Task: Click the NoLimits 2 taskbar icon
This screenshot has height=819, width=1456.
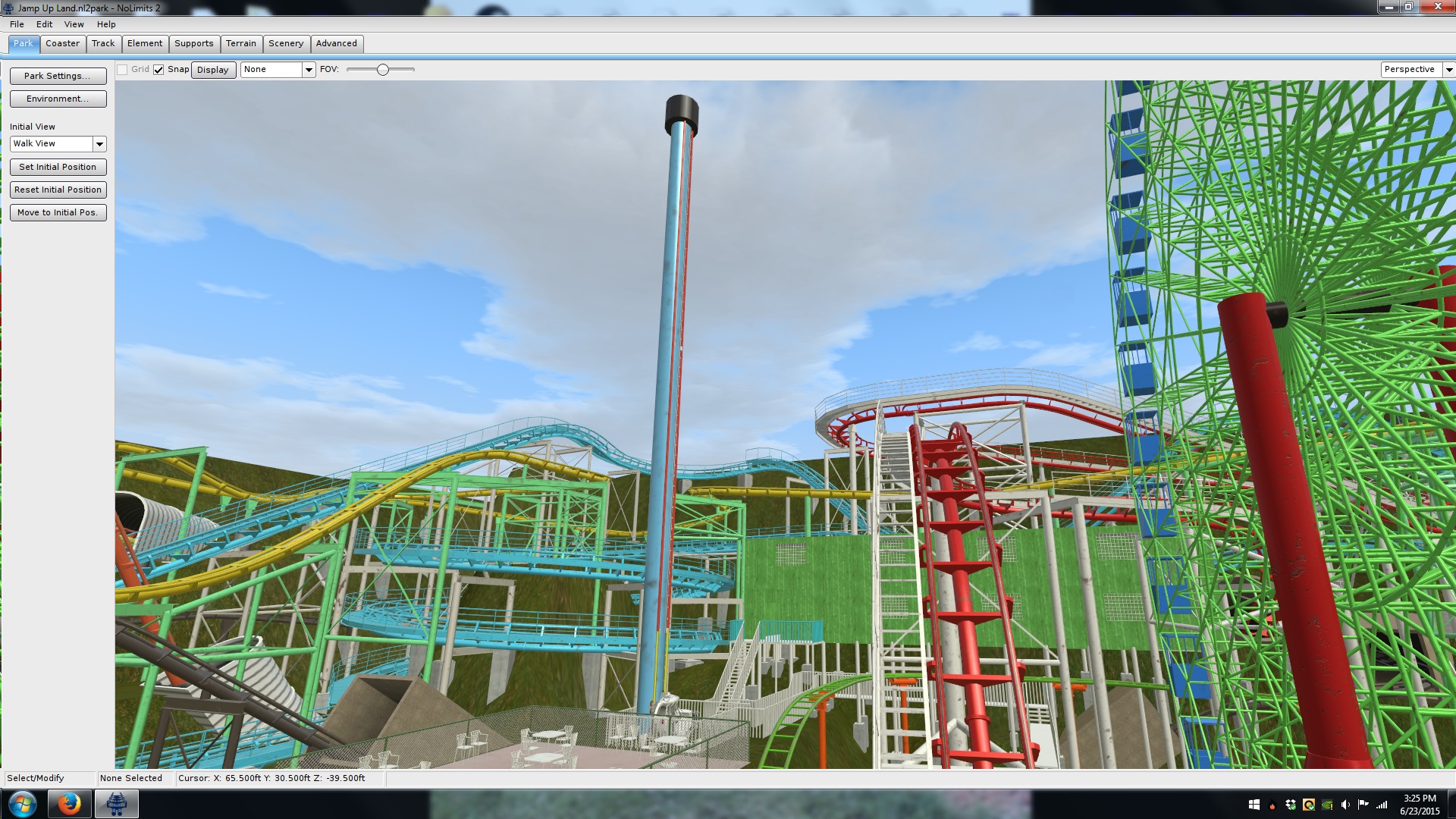Action: [116, 804]
